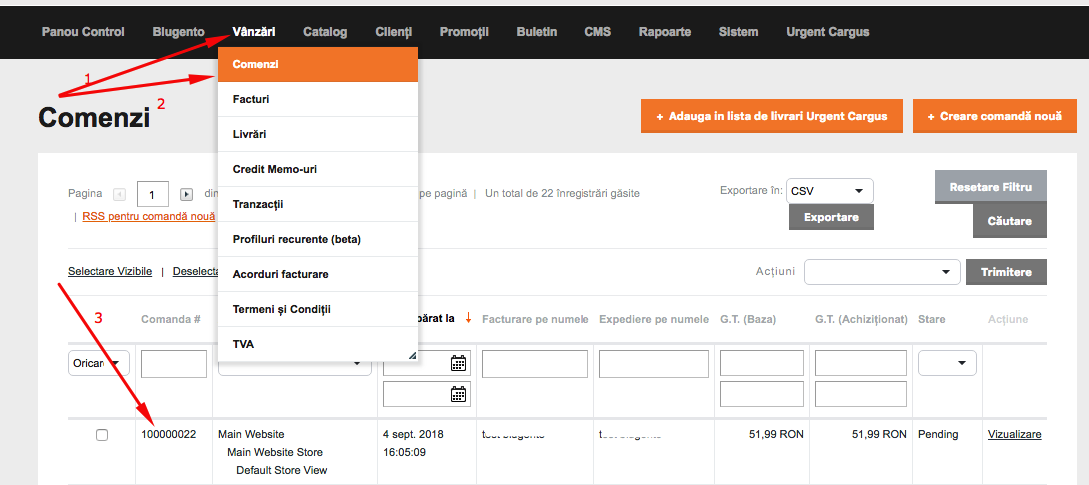Click the Căutare button
Image resolution: width=1089 pixels, height=485 pixels.
[1010, 221]
